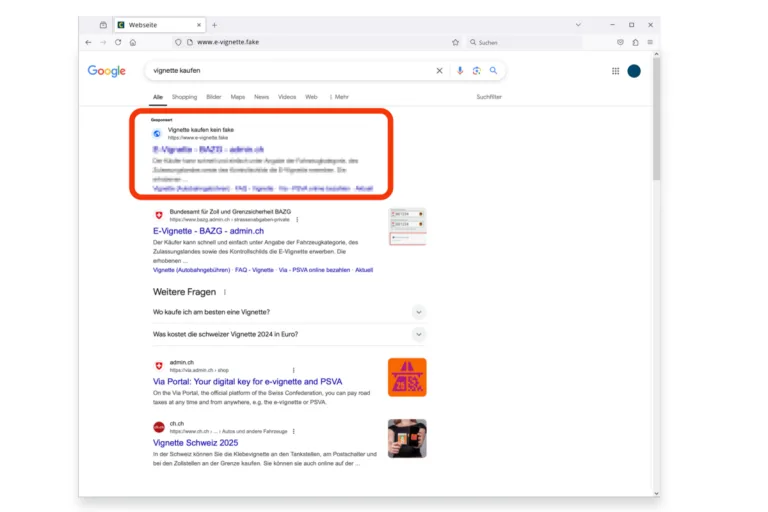Click the shield tracking protection icon
Image resolution: width=768 pixels, height=512 pixels.
point(178,43)
